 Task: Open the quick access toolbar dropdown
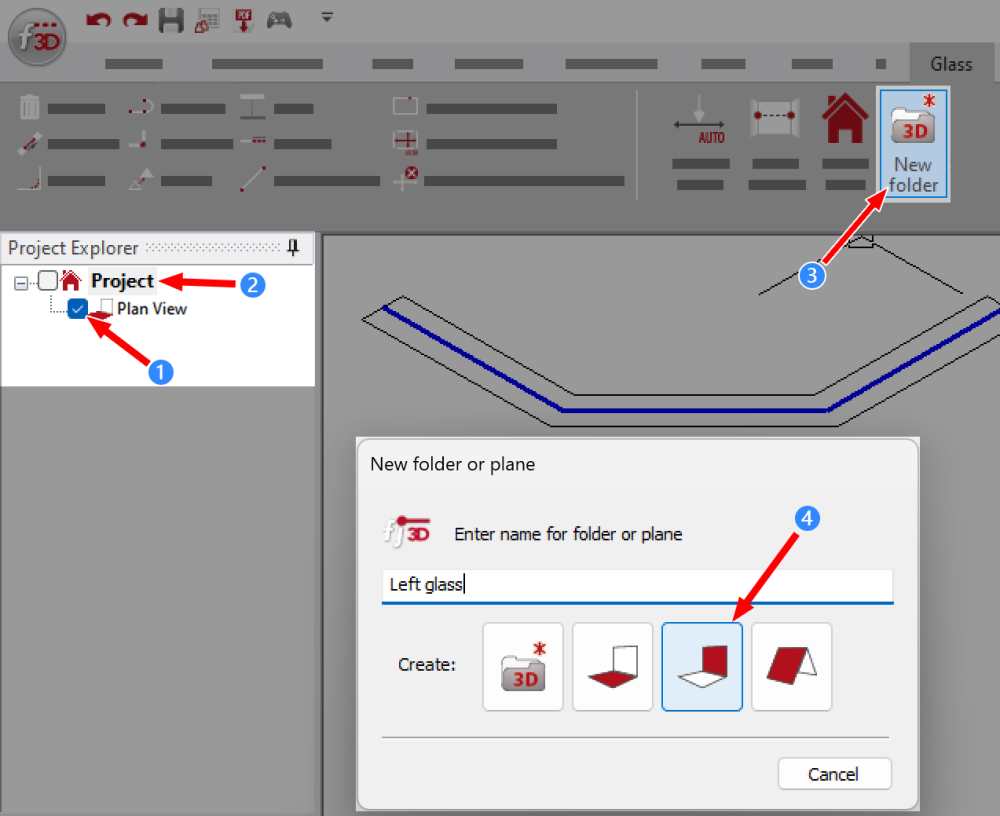click(326, 17)
